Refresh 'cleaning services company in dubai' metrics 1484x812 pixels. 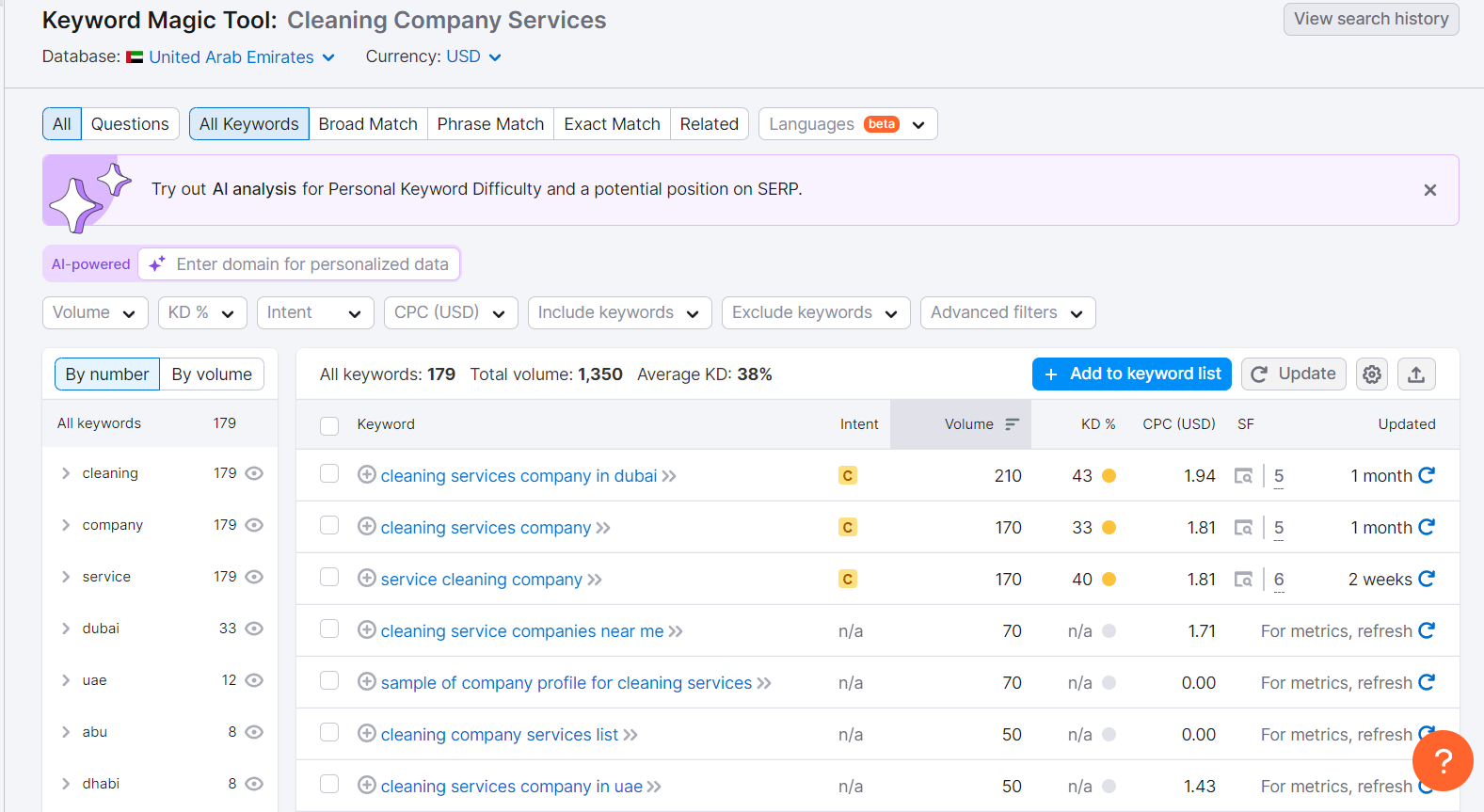click(x=1427, y=475)
